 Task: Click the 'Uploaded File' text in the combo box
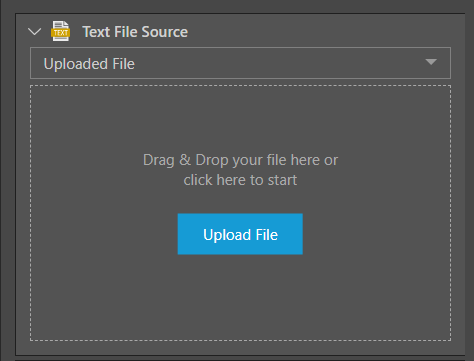pyautogui.click(x=89, y=64)
